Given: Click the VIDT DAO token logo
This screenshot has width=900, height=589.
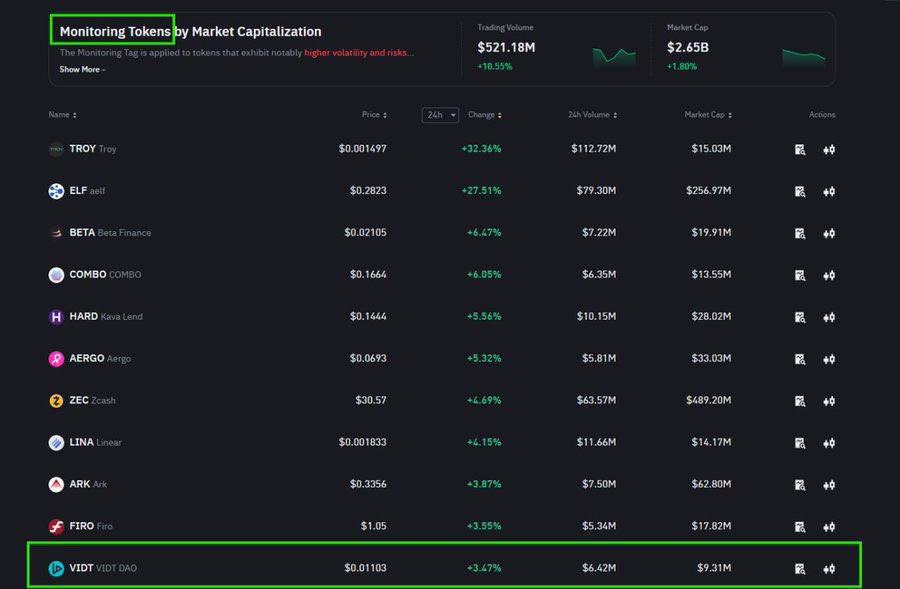Looking at the screenshot, I should pos(56,568).
